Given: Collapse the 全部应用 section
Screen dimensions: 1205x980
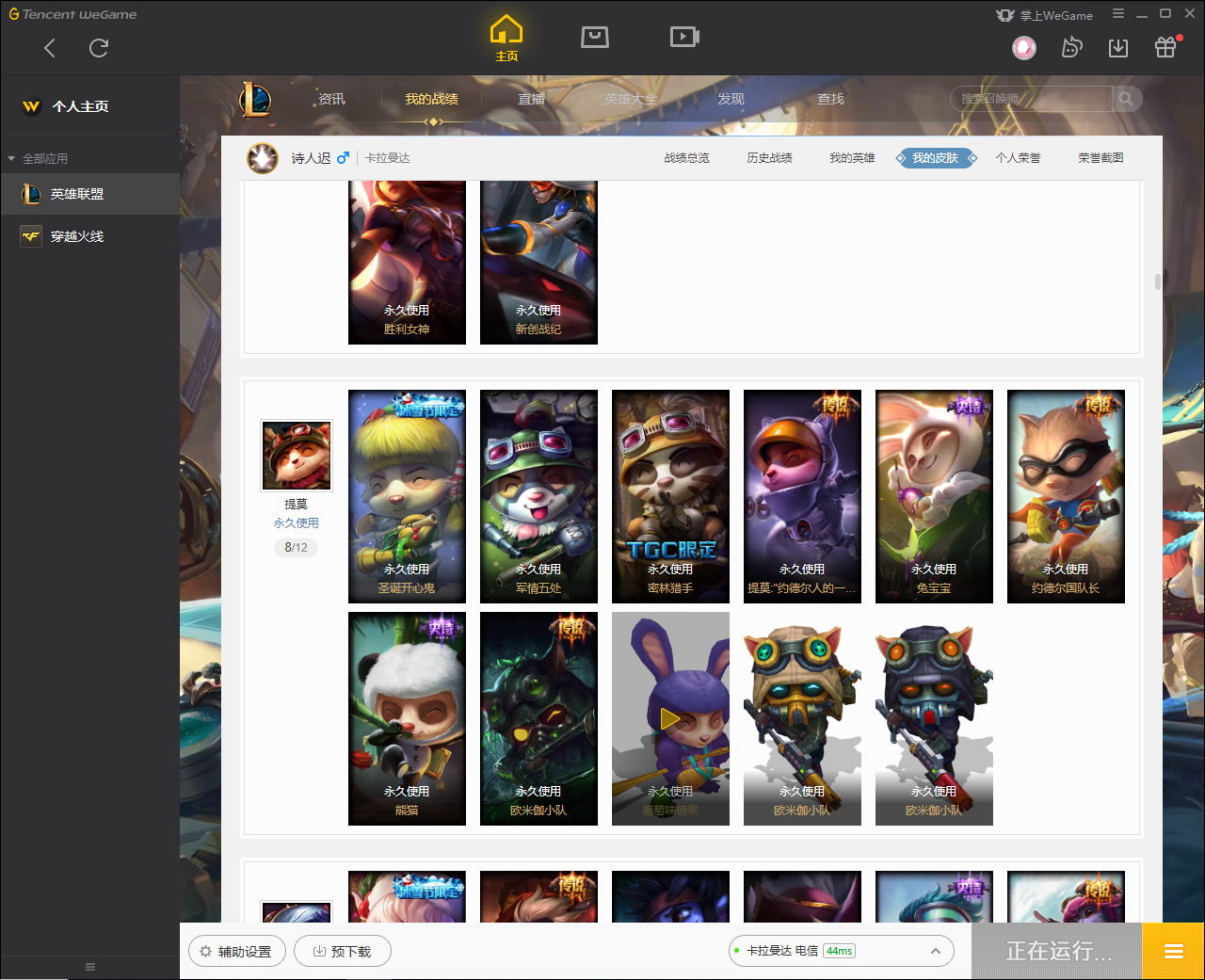Looking at the screenshot, I should 38,158.
